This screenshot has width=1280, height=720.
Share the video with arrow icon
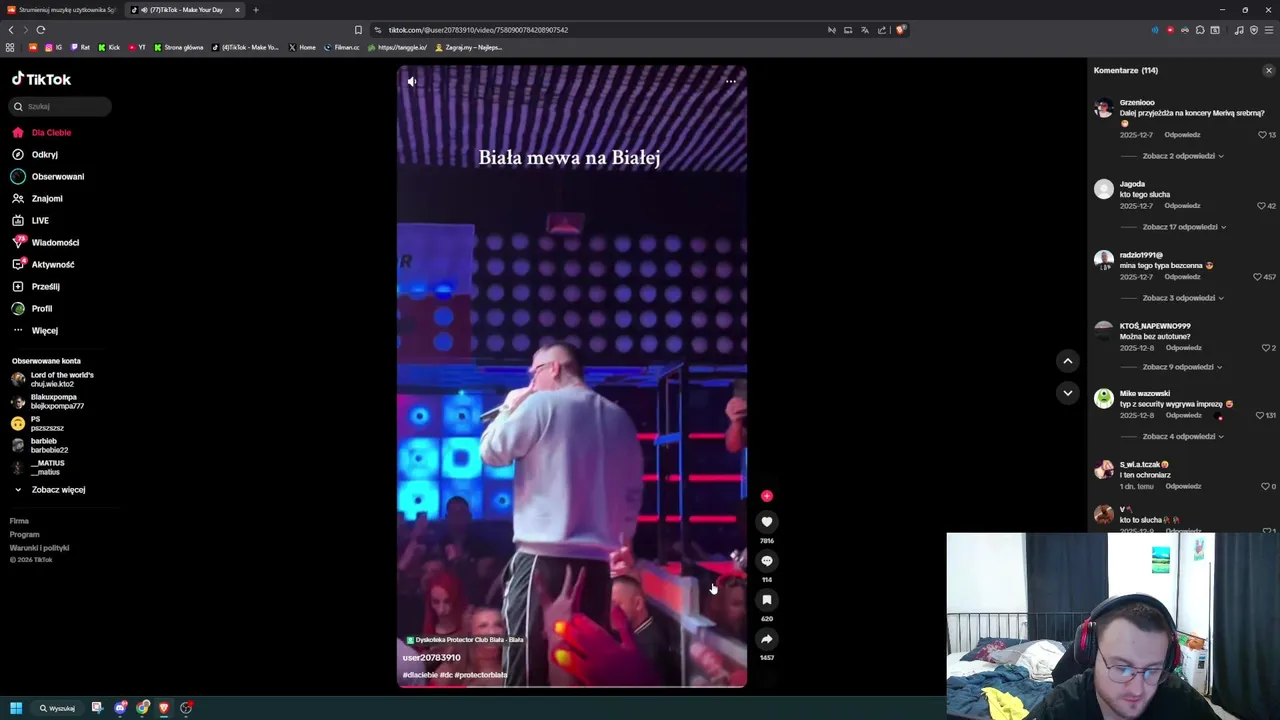pyautogui.click(x=767, y=639)
